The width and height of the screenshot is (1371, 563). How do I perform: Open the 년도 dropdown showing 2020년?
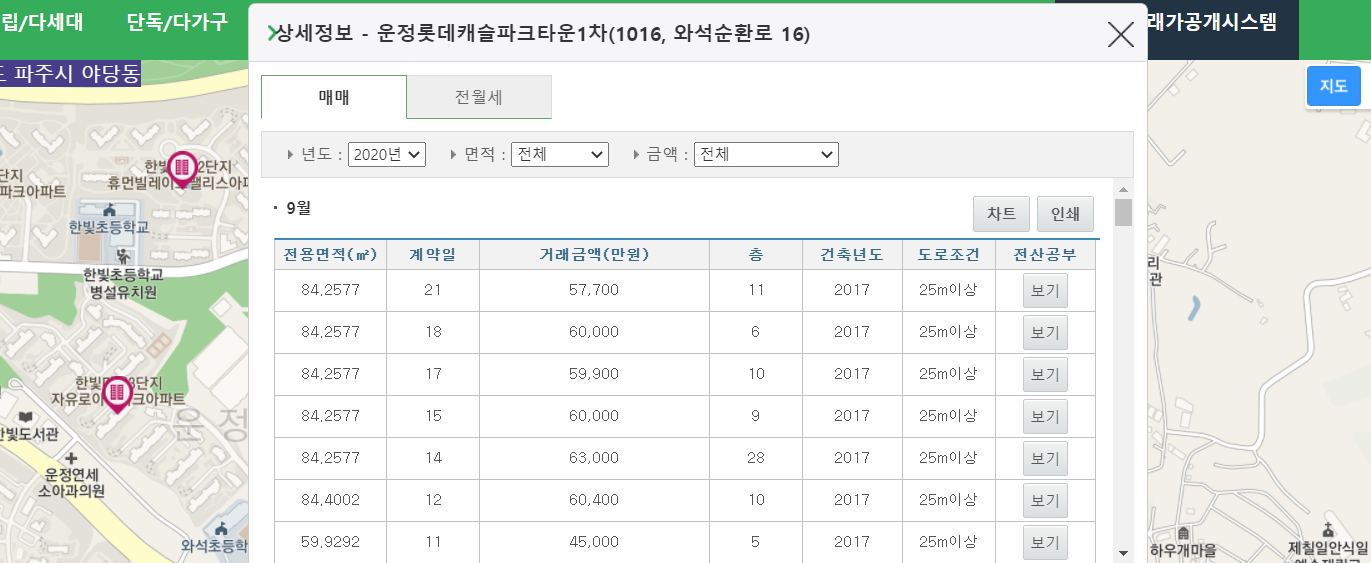coord(387,155)
